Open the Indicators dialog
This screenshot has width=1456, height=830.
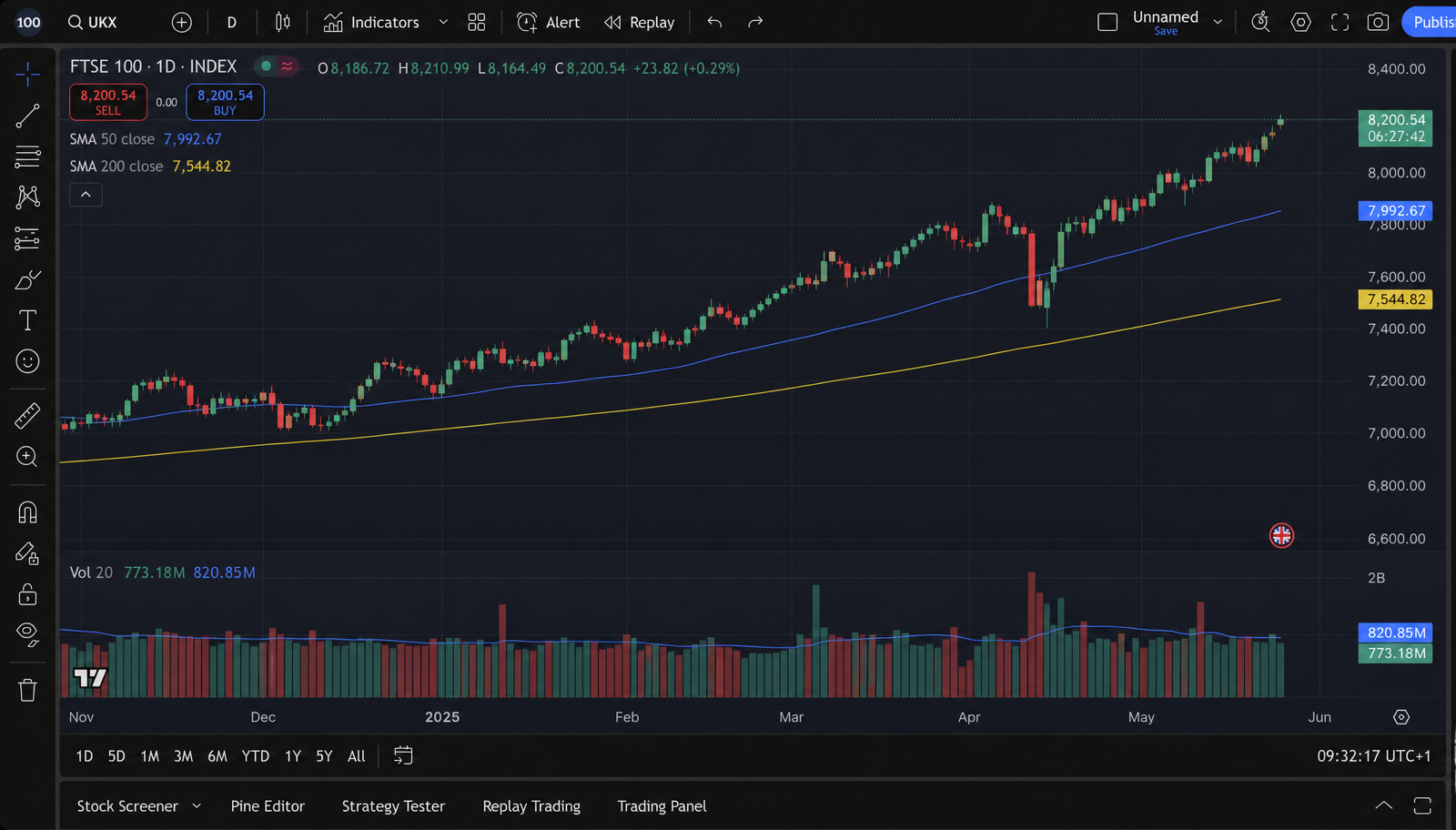[371, 22]
